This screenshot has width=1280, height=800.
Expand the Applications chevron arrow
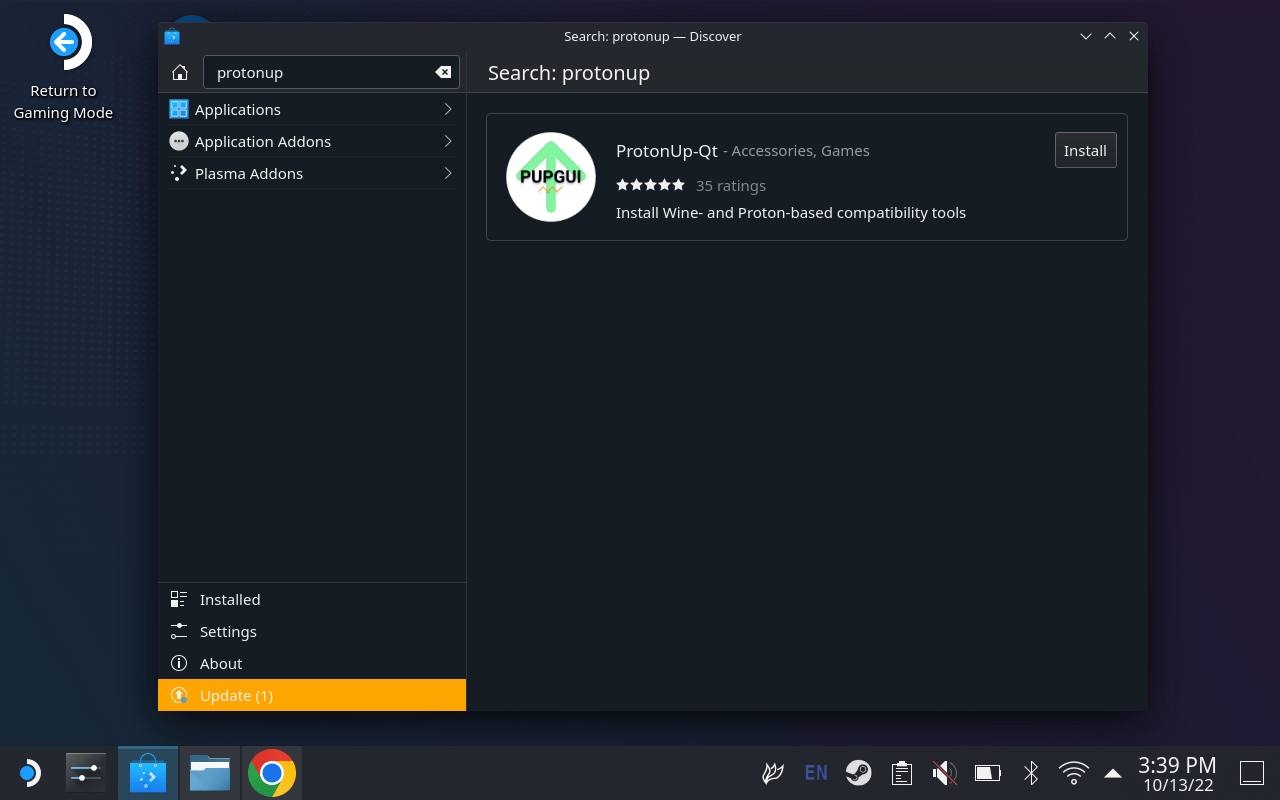(x=448, y=109)
